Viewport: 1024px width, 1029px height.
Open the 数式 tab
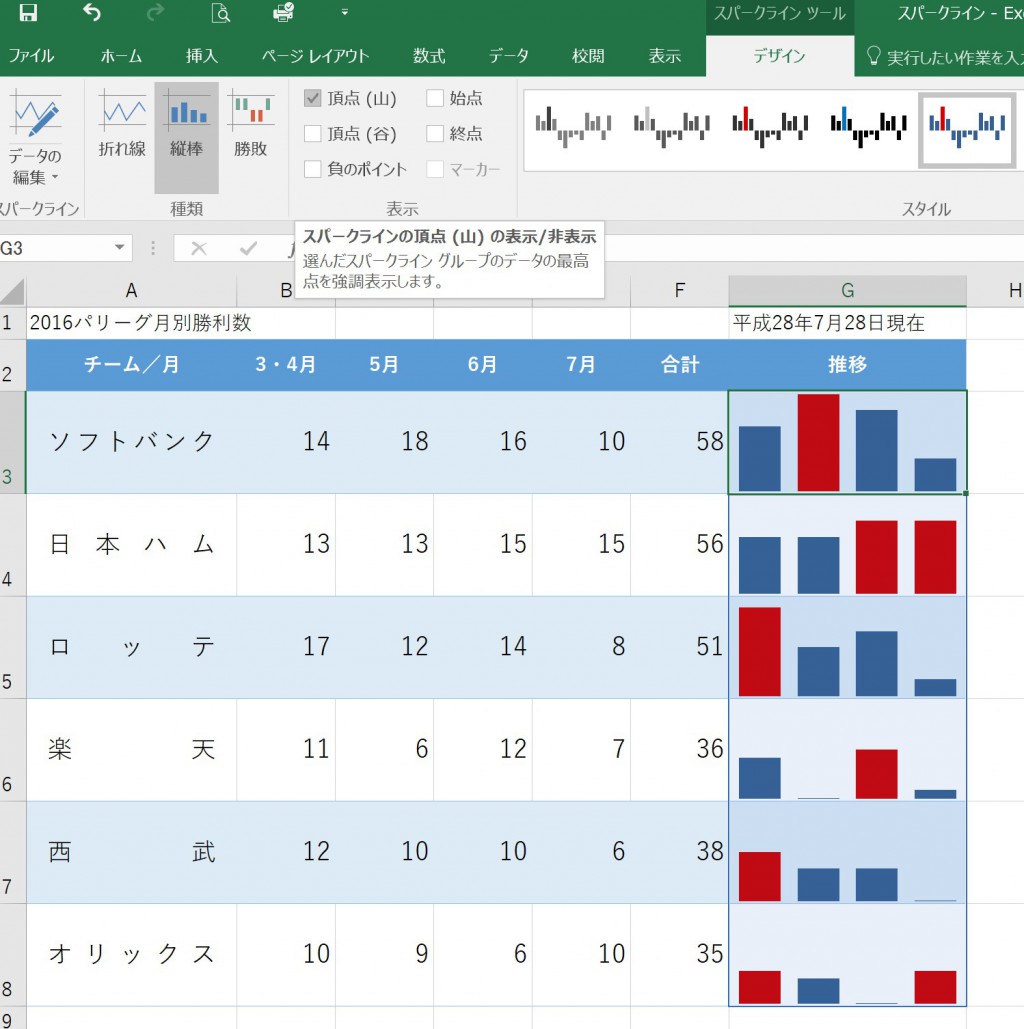(429, 56)
